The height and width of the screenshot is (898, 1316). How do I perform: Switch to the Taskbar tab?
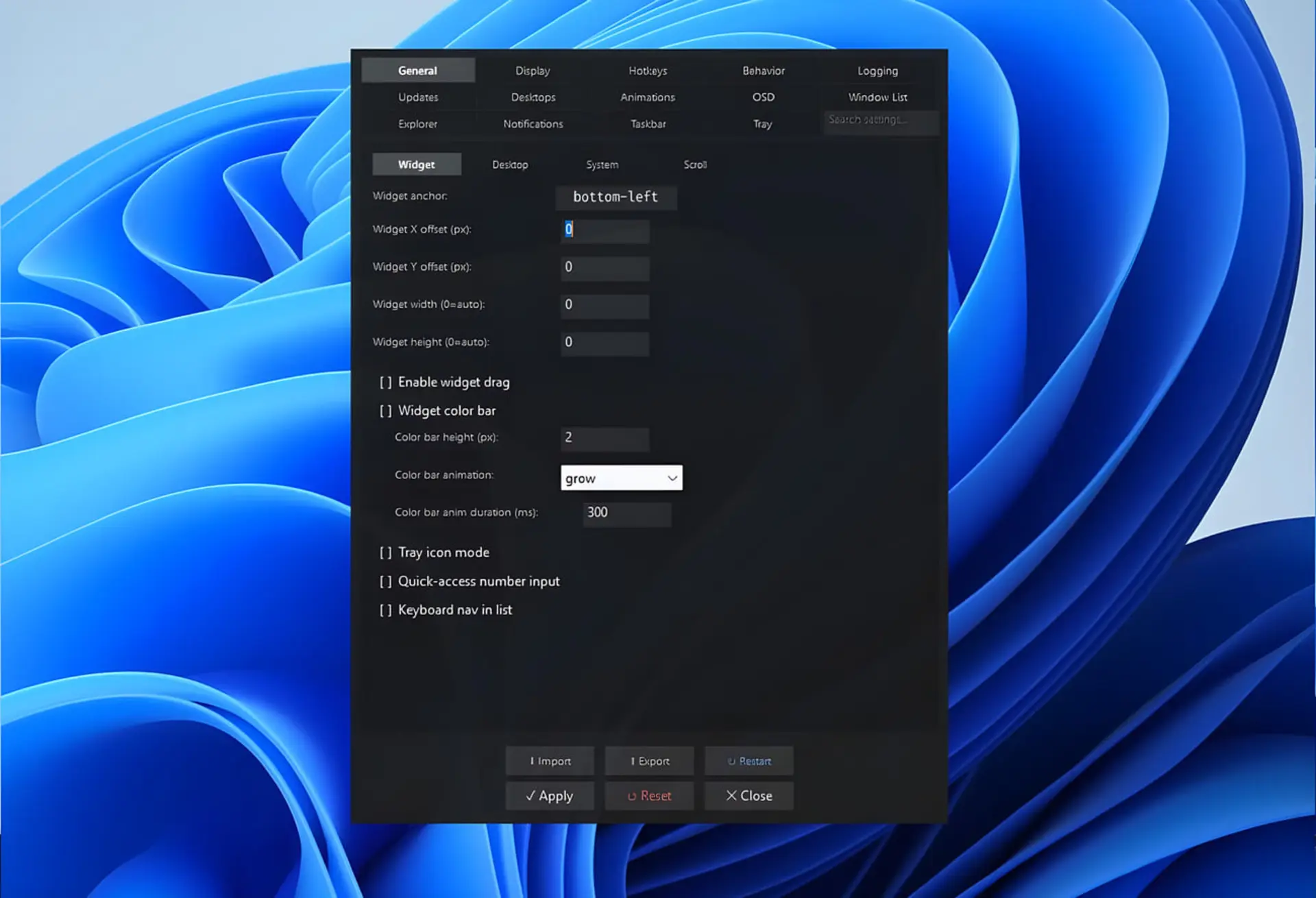648,124
